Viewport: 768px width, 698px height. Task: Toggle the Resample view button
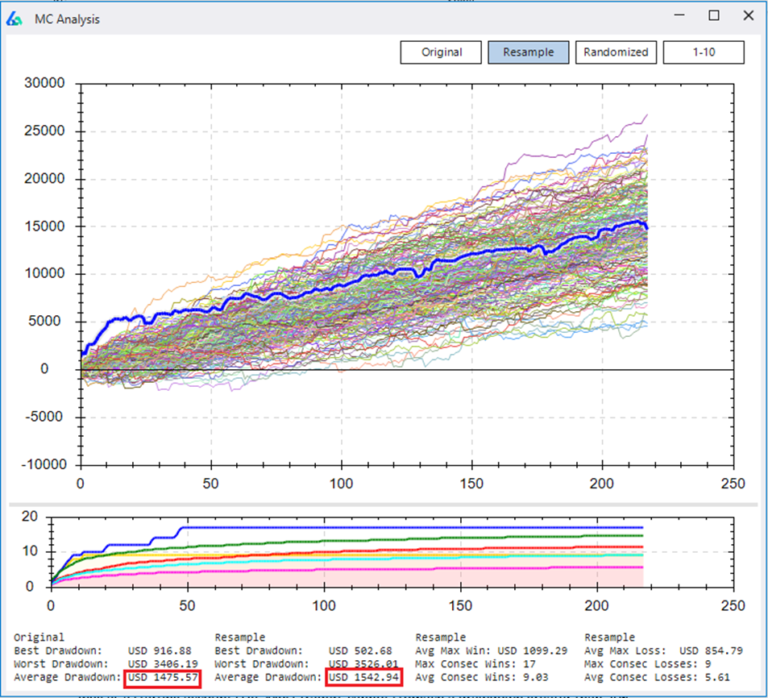[x=528, y=53]
